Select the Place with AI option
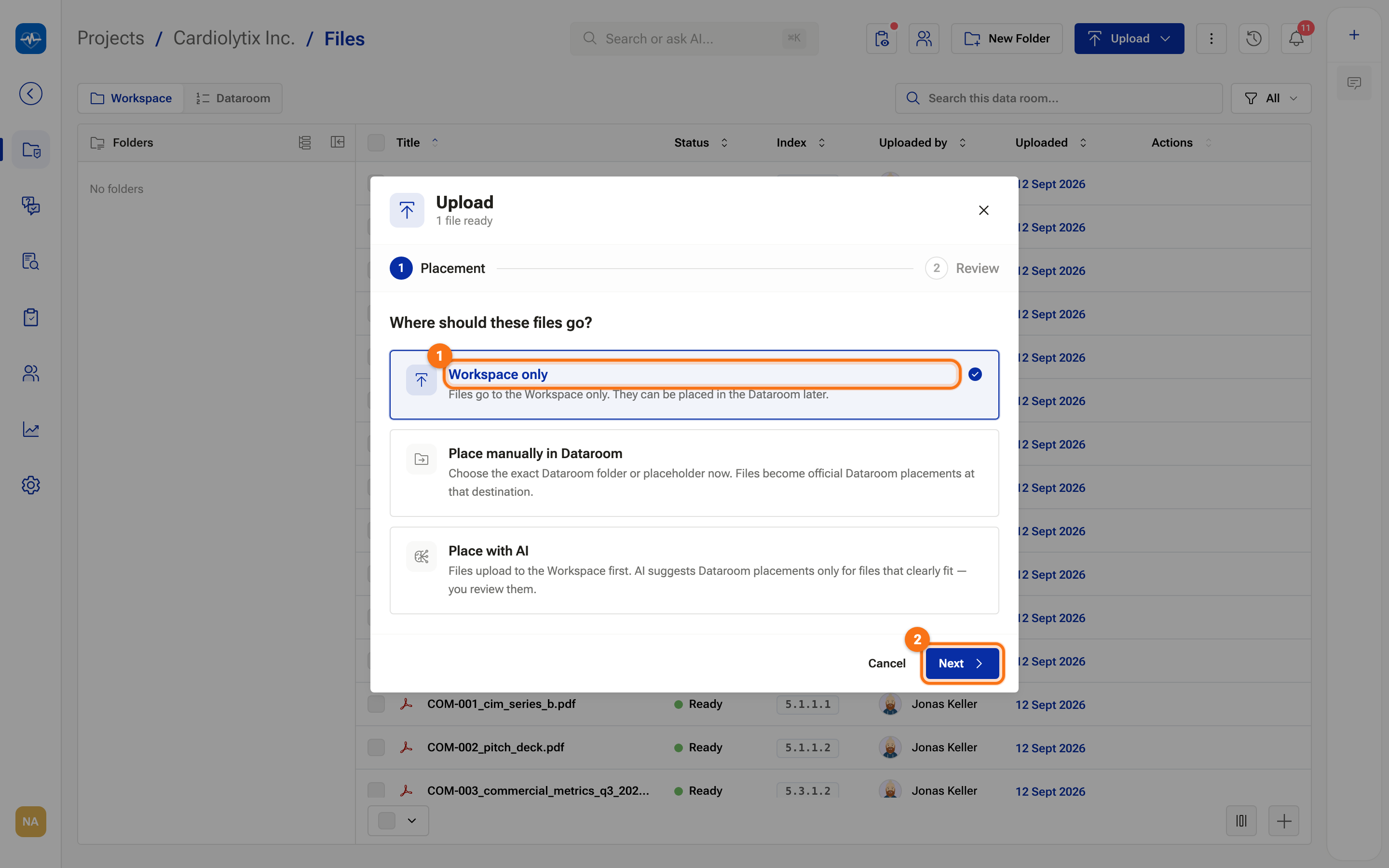 (694, 570)
